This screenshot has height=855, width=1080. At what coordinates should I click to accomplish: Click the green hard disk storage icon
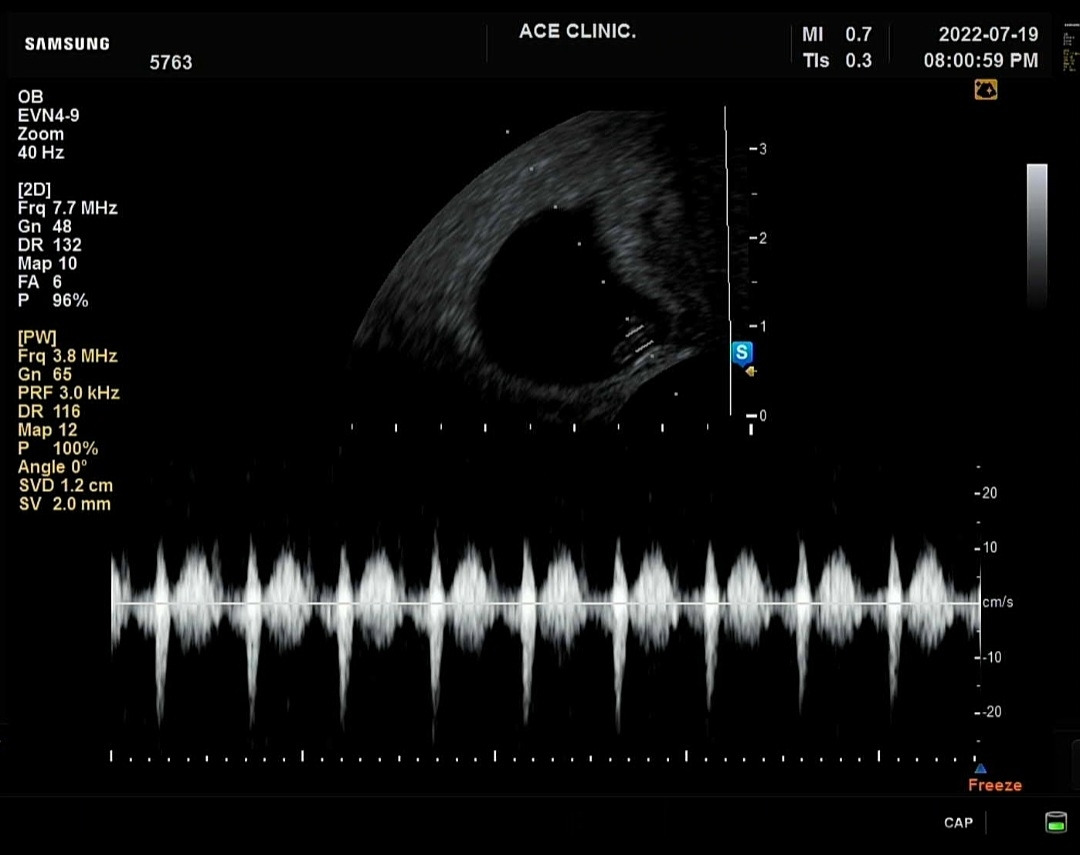(x=1056, y=822)
